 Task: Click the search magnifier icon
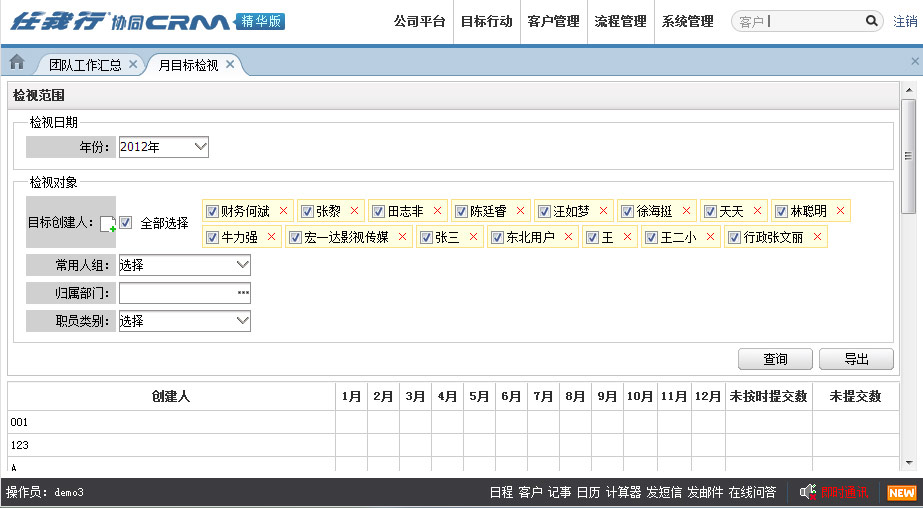click(x=871, y=21)
